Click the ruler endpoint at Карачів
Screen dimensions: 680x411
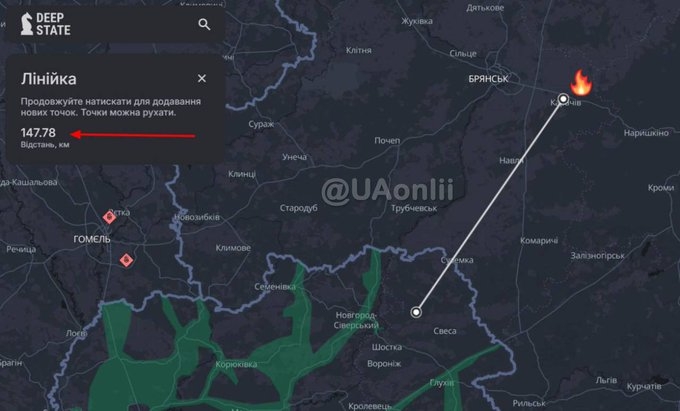pyautogui.click(x=563, y=99)
